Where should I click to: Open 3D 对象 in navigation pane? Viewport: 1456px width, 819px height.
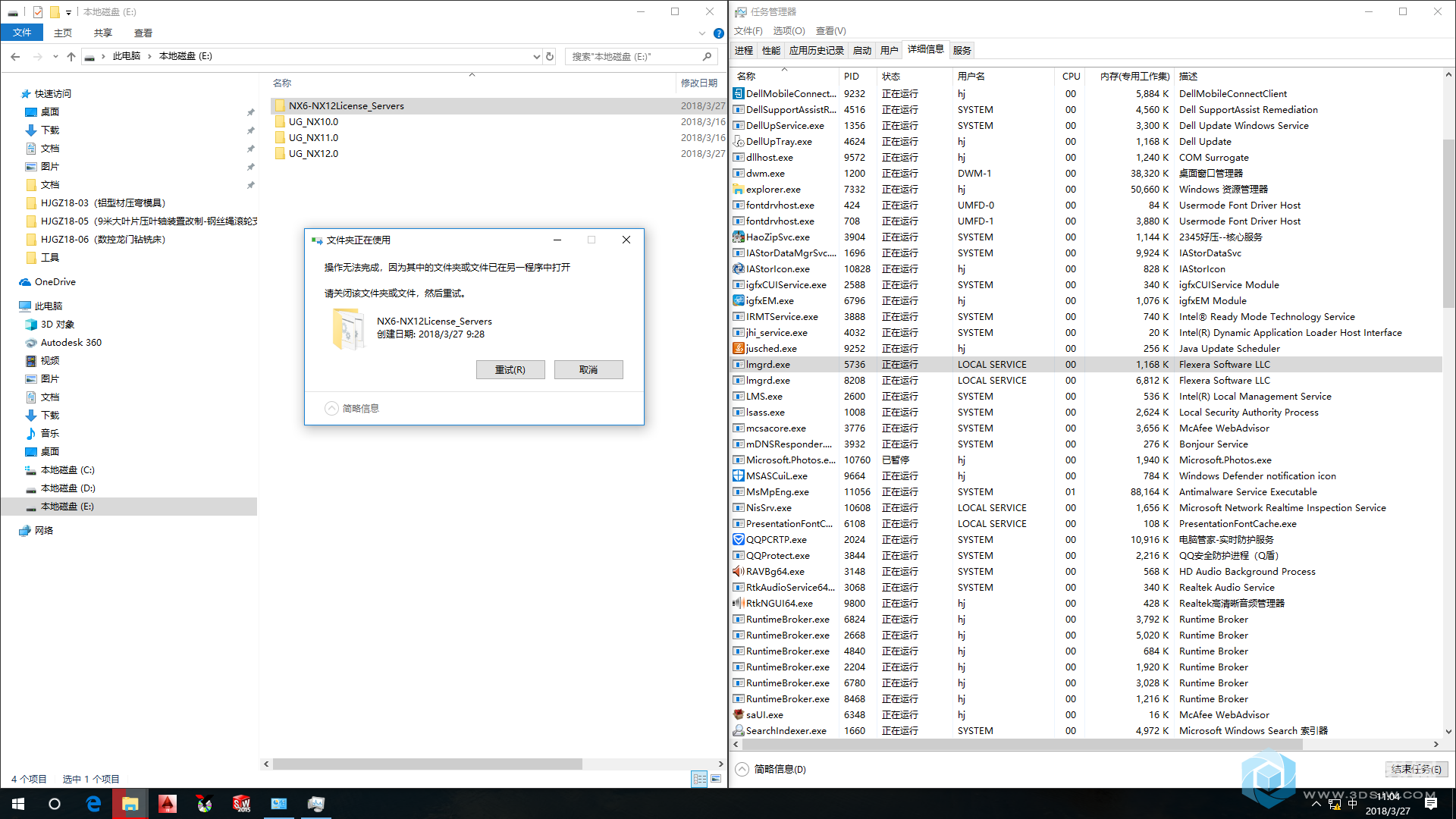pyautogui.click(x=57, y=325)
